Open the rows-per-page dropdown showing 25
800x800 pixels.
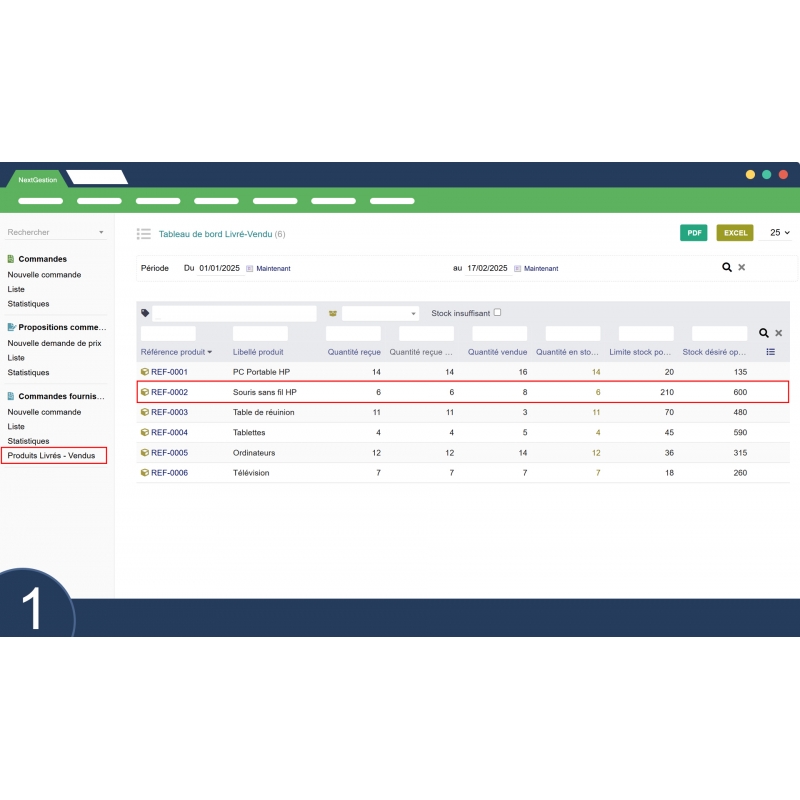click(779, 233)
